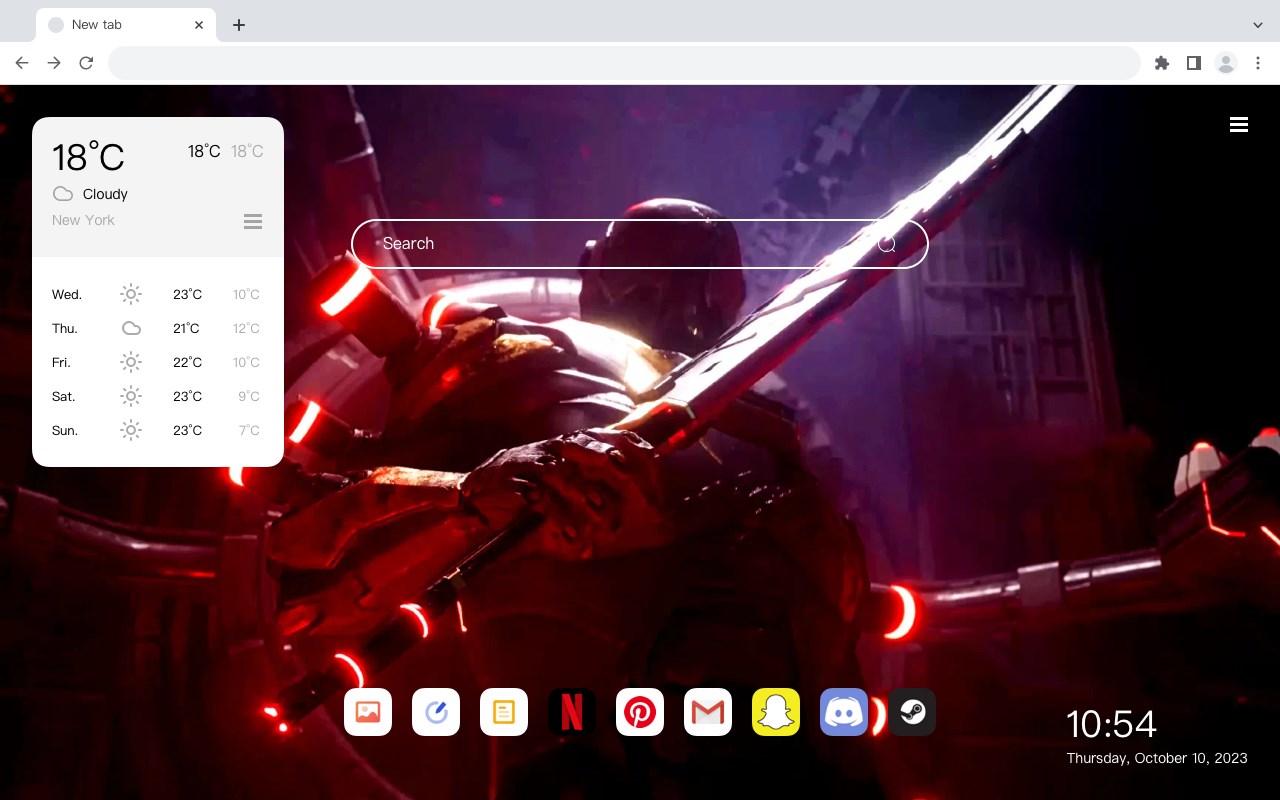Open the Chrome three-dot menu
1280x800 pixels.
[1258, 63]
